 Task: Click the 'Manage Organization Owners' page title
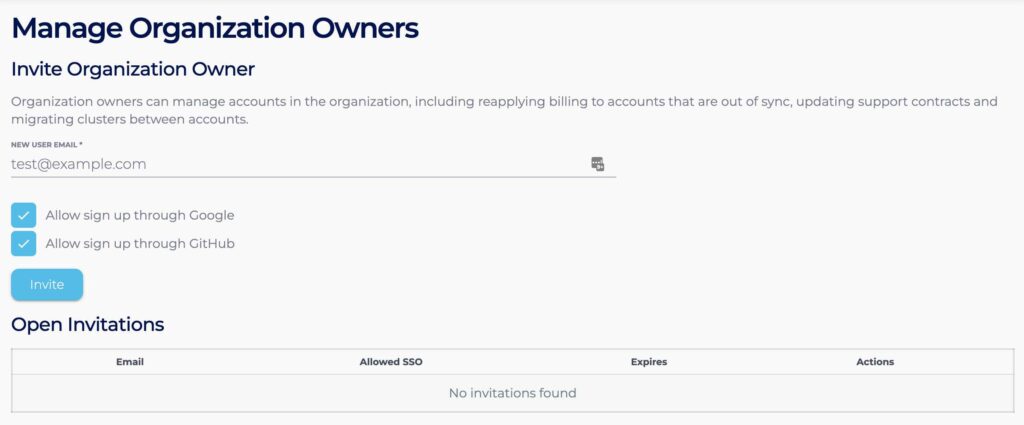click(x=214, y=28)
